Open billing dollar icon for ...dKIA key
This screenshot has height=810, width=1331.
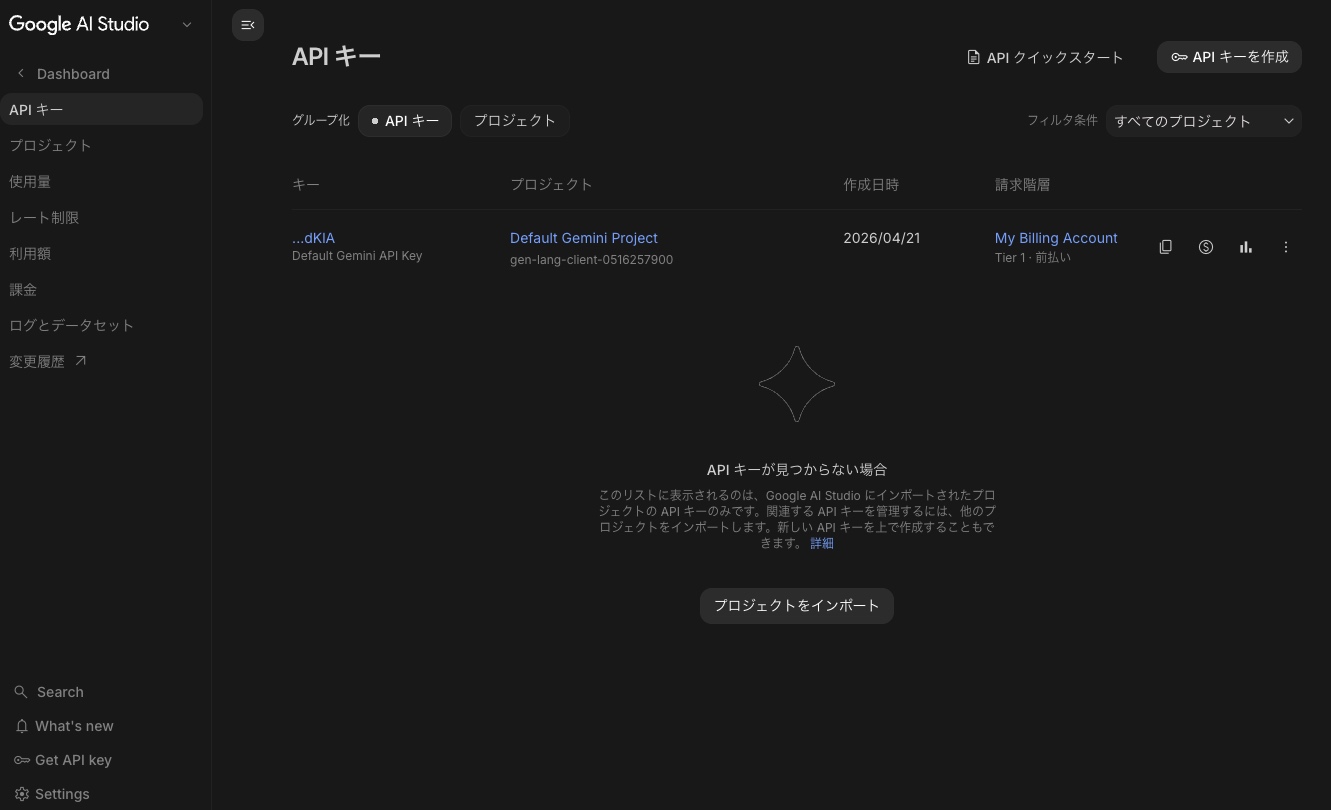click(1206, 247)
